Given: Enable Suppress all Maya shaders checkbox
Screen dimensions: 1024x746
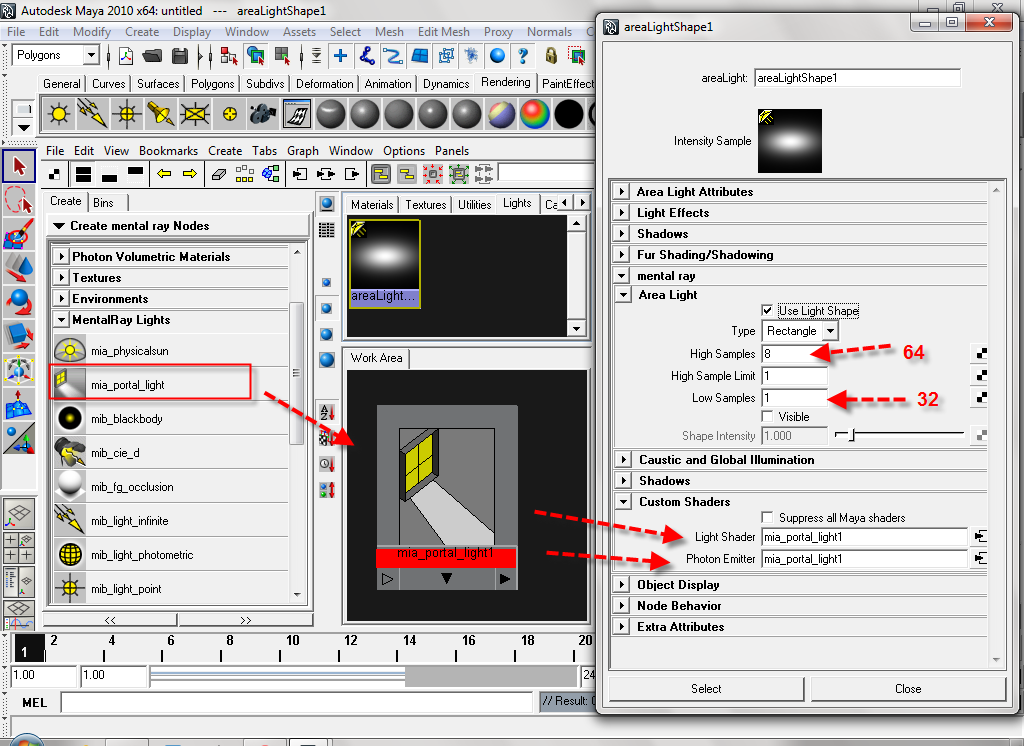Looking at the screenshot, I should [767, 517].
